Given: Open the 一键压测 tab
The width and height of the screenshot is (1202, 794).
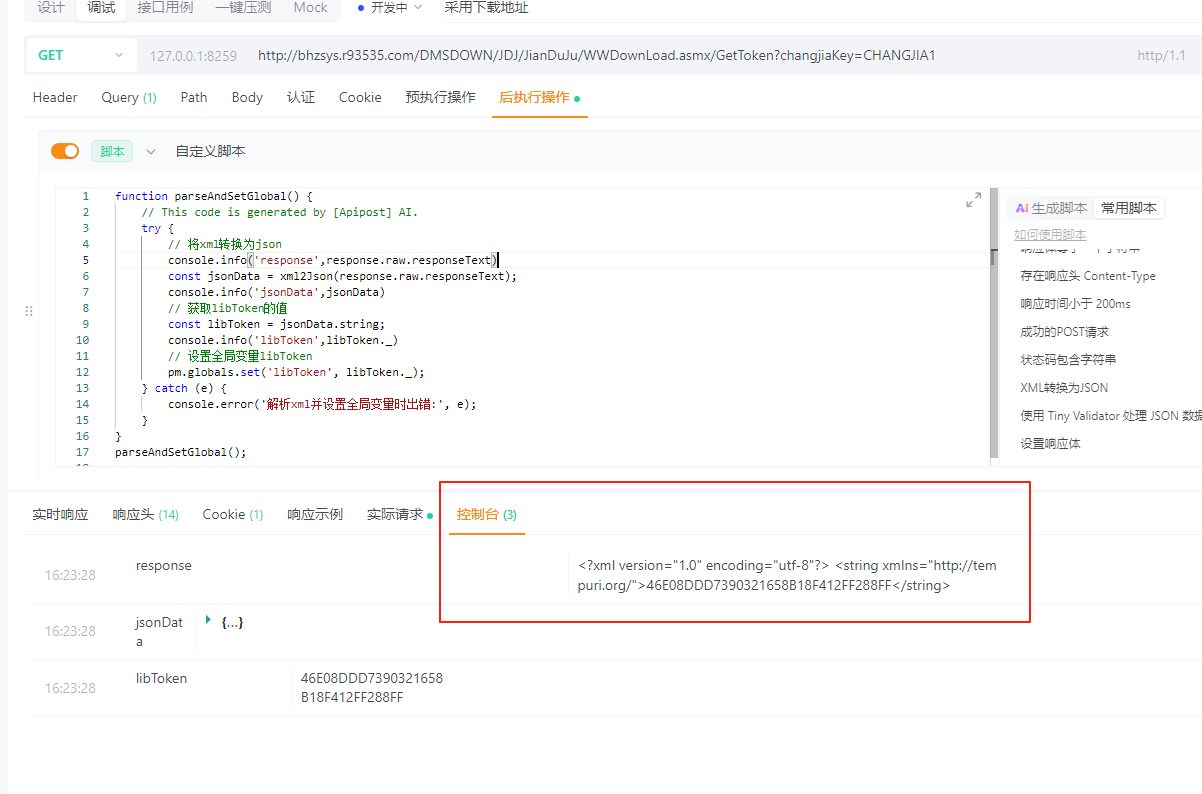Looking at the screenshot, I should [243, 8].
